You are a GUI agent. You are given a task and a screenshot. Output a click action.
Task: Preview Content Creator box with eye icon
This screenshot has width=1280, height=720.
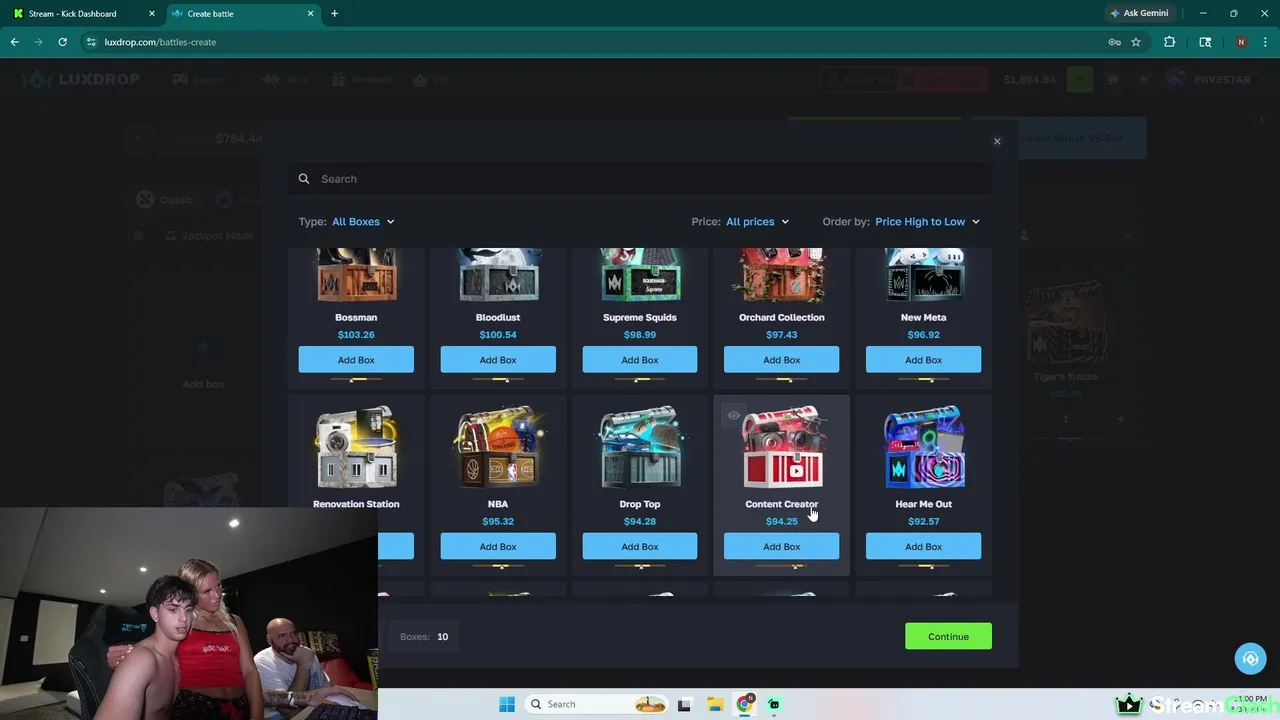click(x=734, y=416)
